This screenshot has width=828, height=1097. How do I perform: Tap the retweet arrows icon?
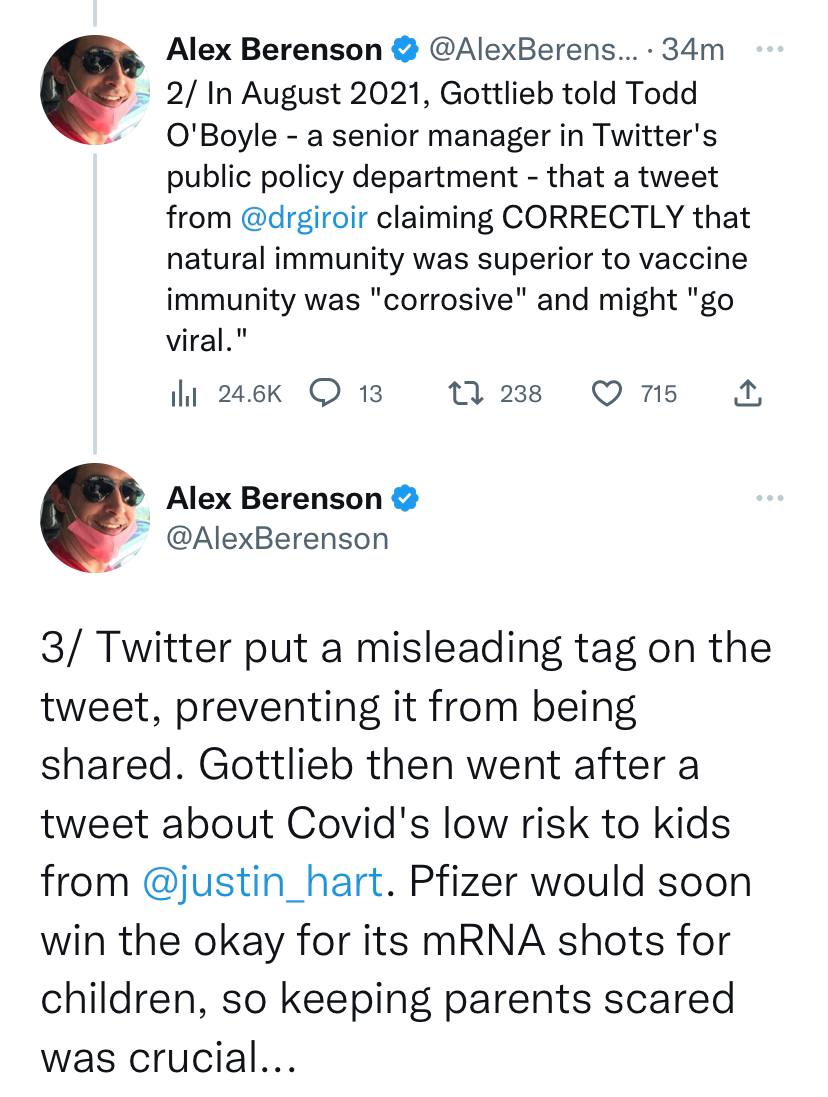coord(466,393)
